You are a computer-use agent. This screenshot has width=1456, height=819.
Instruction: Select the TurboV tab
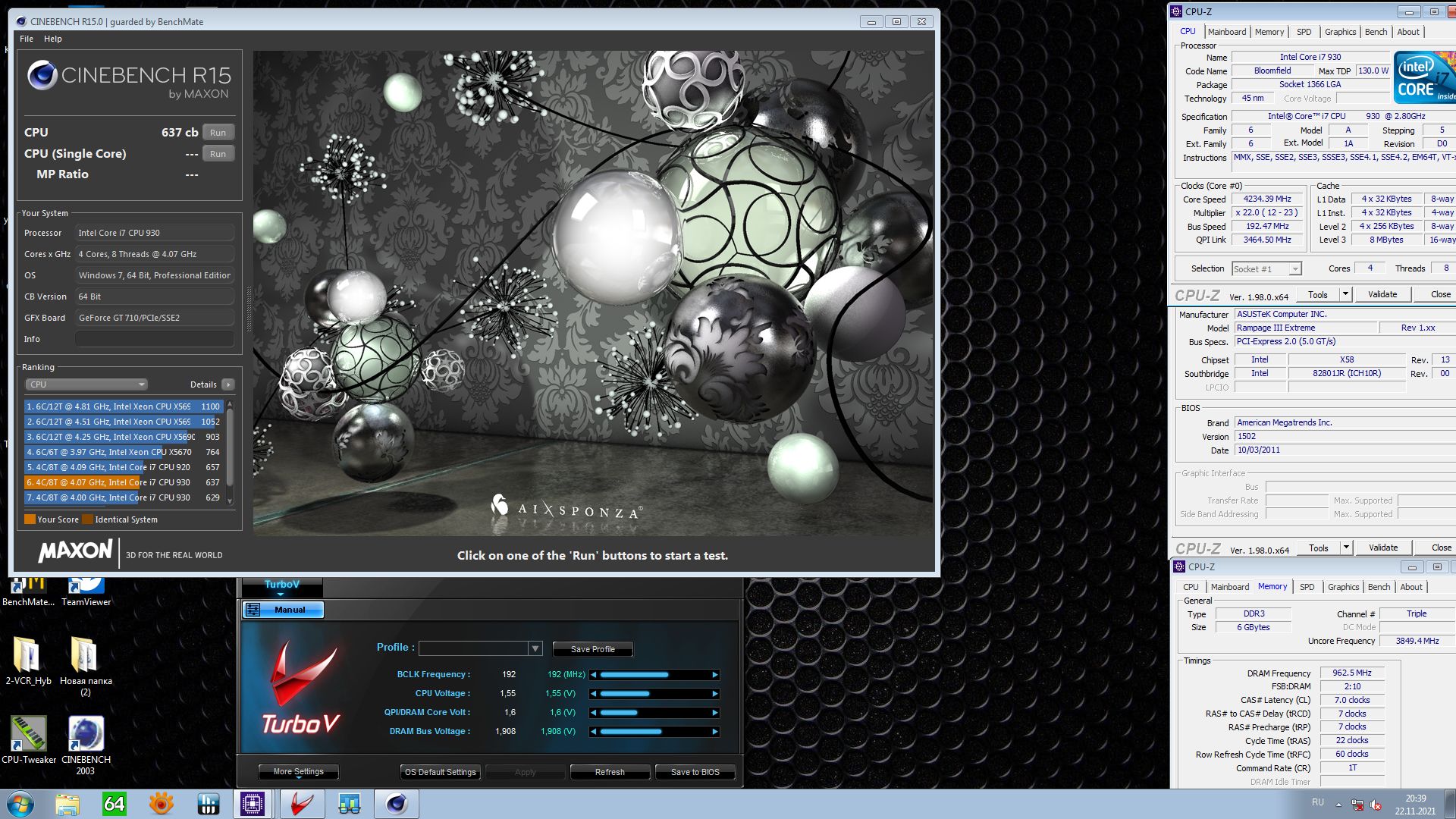click(x=282, y=585)
